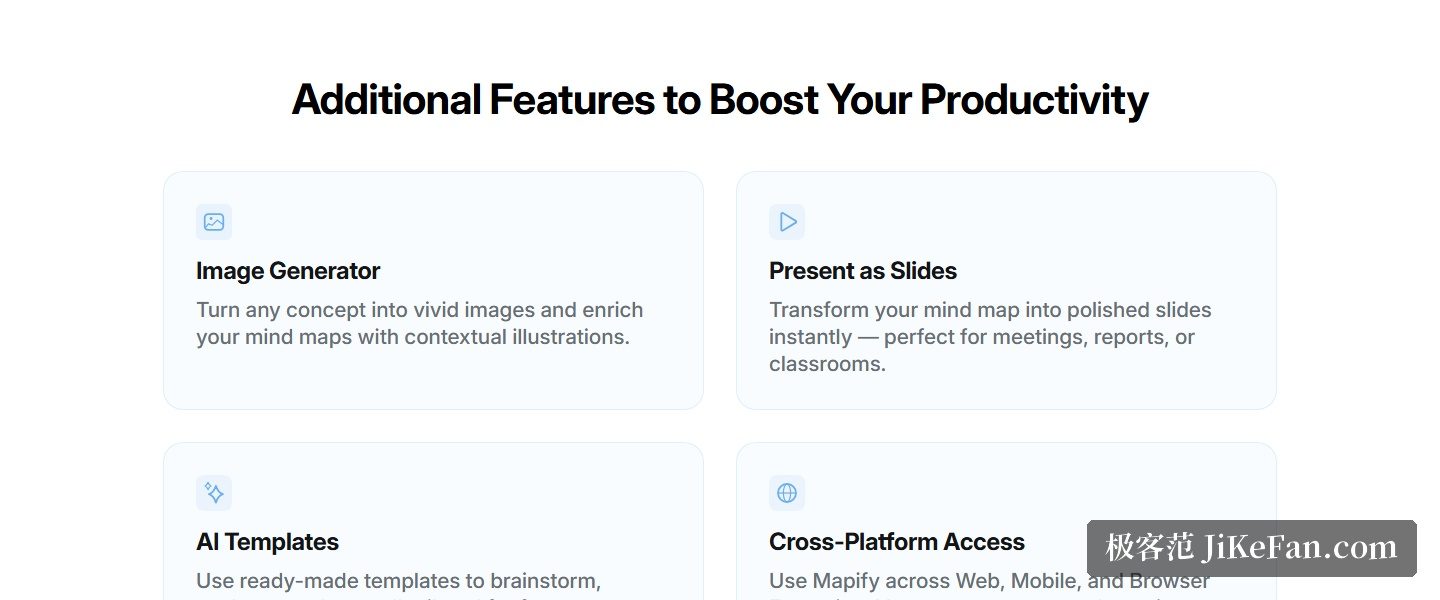The image size is (1440, 600).
Task: Select the Image Generator feature card
Action: pos(433,290)
